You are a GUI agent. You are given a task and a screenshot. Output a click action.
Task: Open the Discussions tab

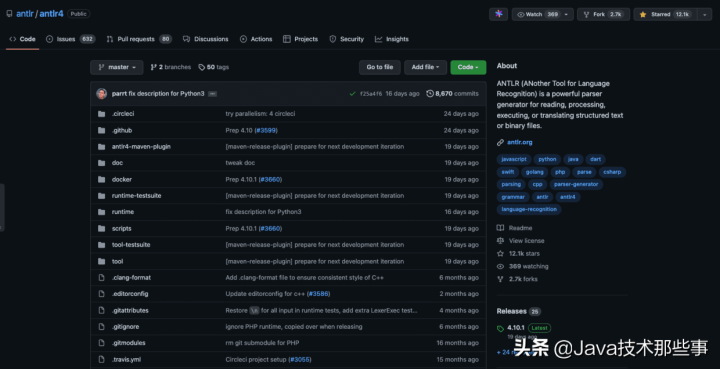pyautogui.click(x=205, y=39)
